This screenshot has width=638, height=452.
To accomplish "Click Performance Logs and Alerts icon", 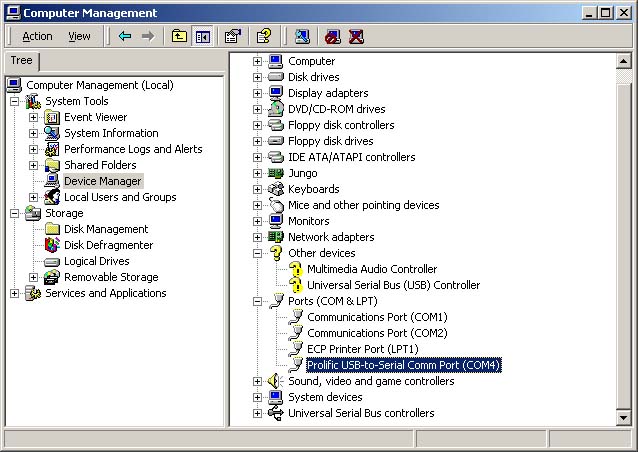I will pyautogui.click(x=52, y=149).
